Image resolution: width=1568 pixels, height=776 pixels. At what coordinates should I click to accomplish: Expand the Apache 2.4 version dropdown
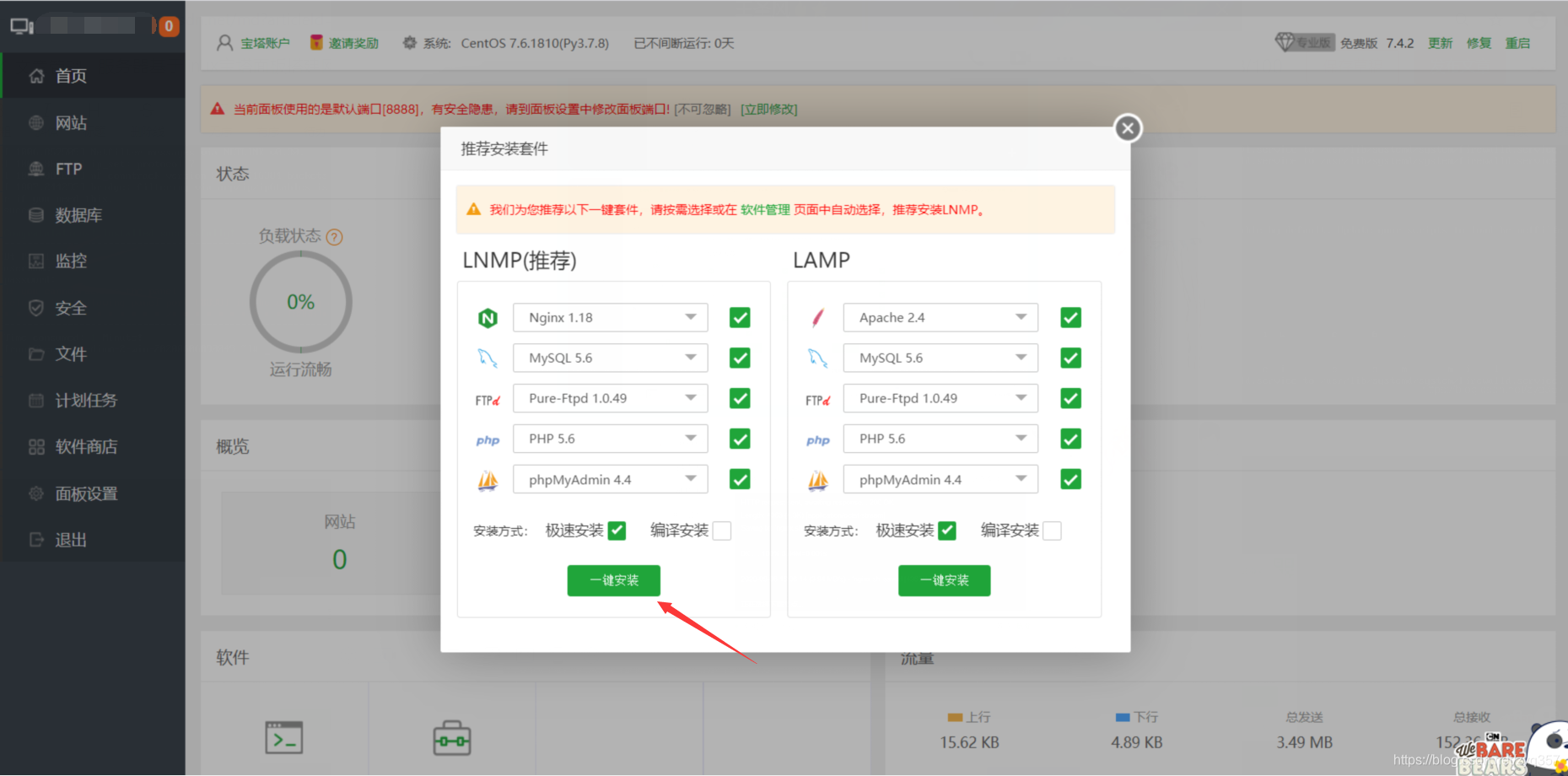[940, 318]
